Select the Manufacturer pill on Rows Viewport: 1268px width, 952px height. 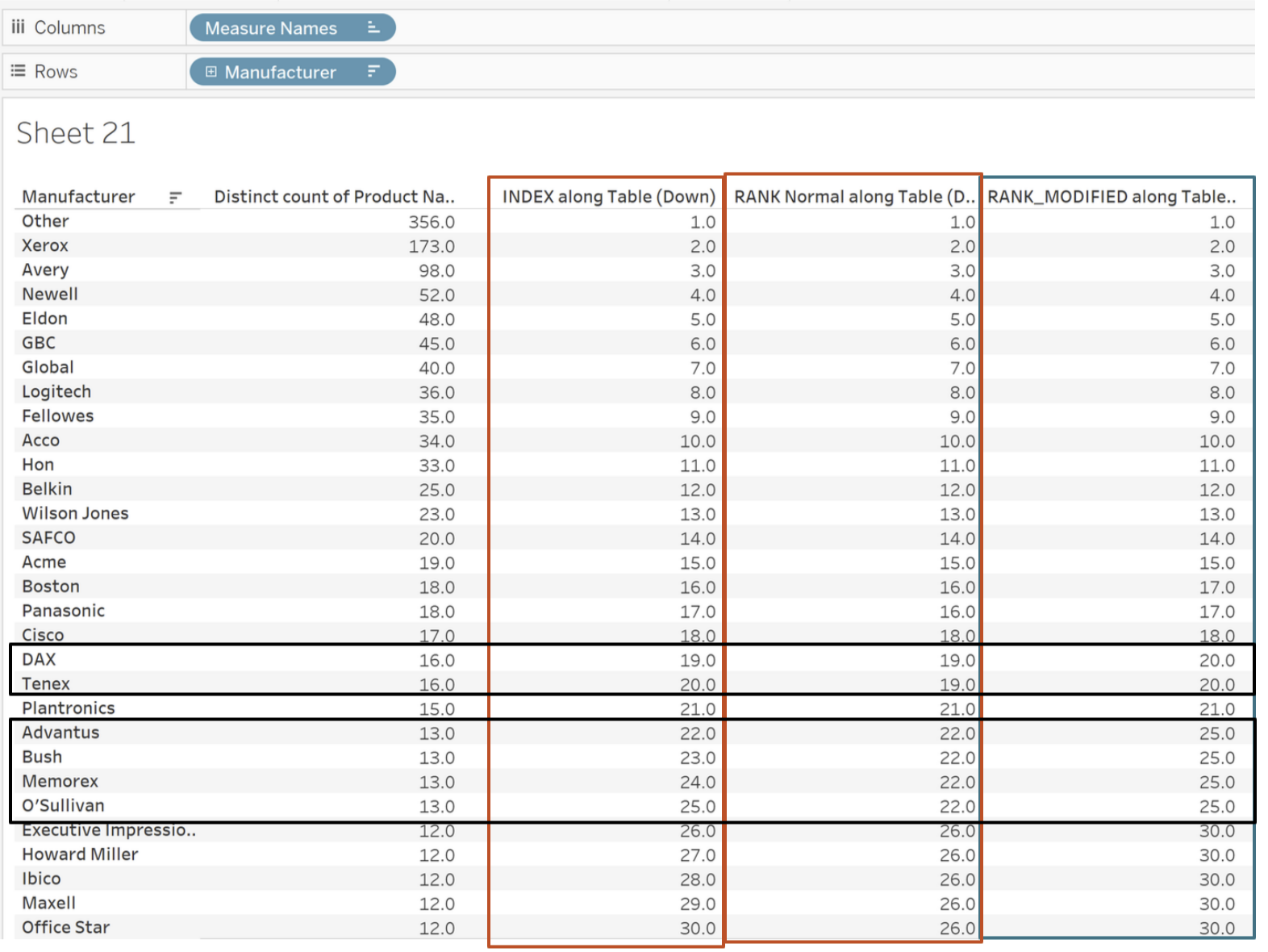tap(292, 72)
